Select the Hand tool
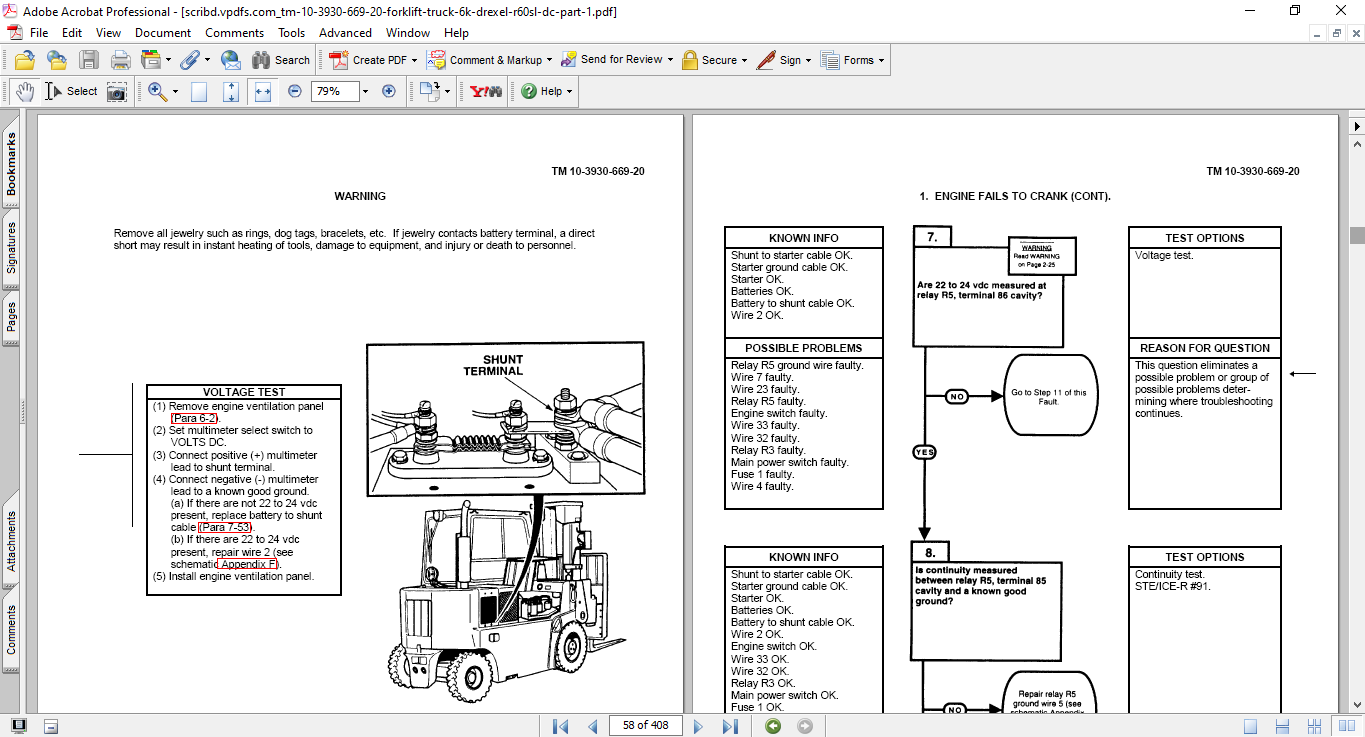The height and width of the screenshot is (737, 1365). click(x=25, y=91)
